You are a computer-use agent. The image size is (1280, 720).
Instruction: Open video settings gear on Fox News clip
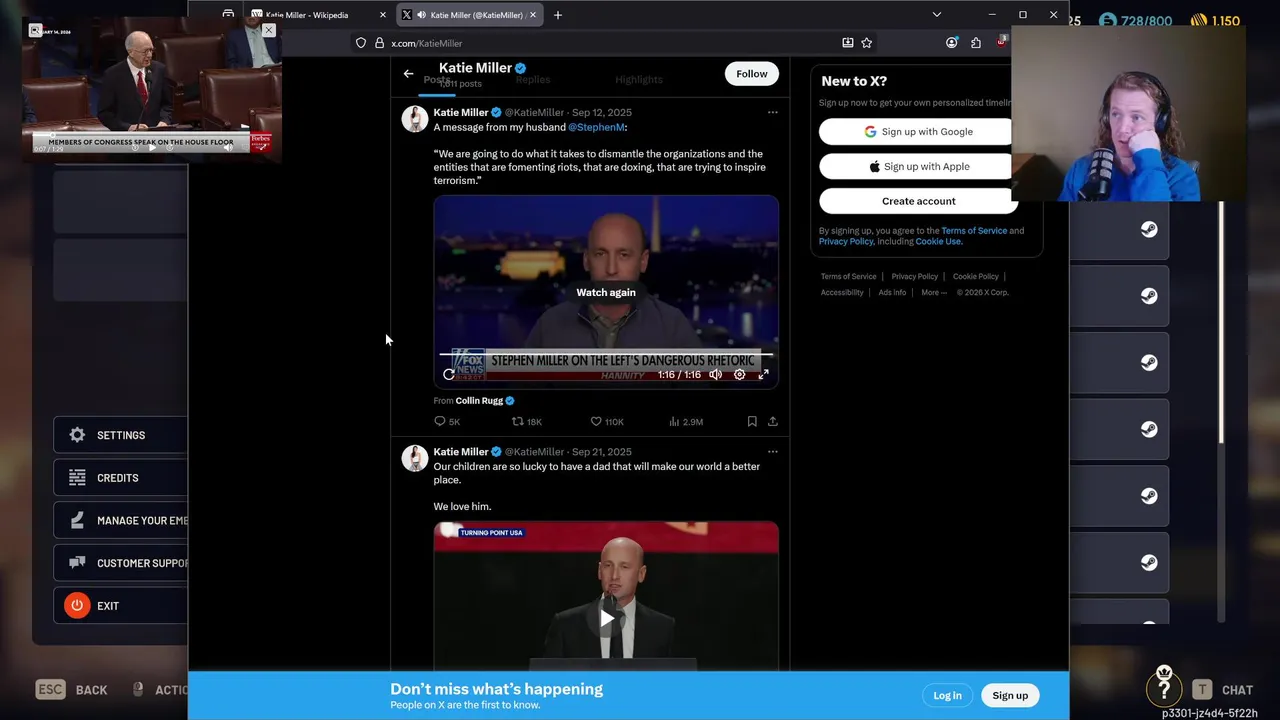pyautogui.click(x=739, y=375)
